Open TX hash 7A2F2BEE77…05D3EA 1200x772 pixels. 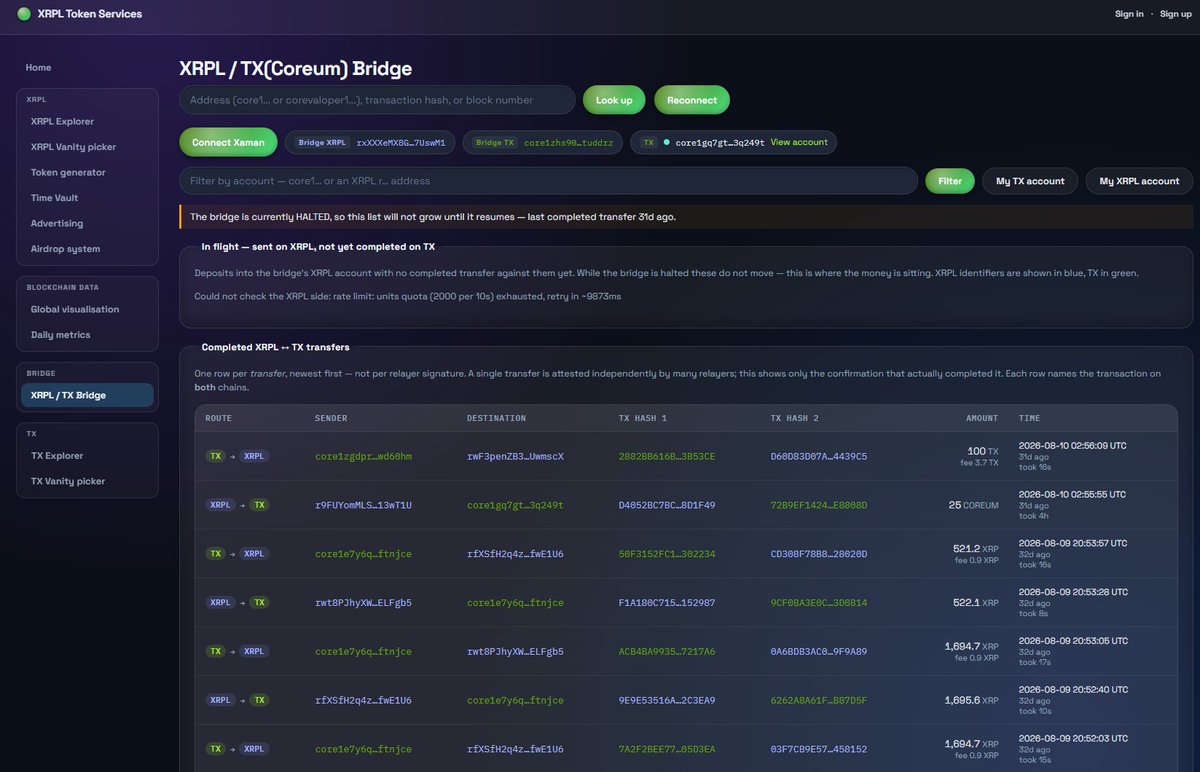(x=667, y=749)
